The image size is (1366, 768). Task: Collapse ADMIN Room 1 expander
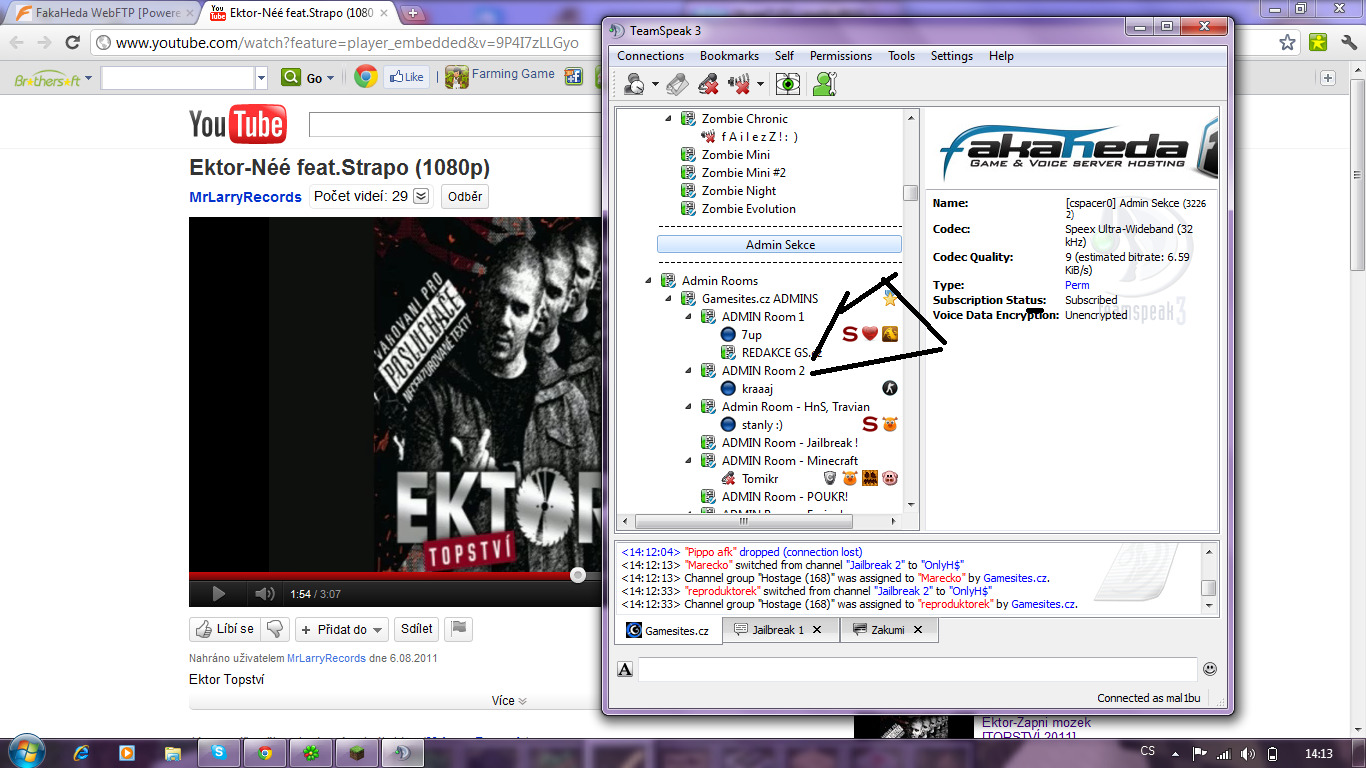tap(688, 317)
